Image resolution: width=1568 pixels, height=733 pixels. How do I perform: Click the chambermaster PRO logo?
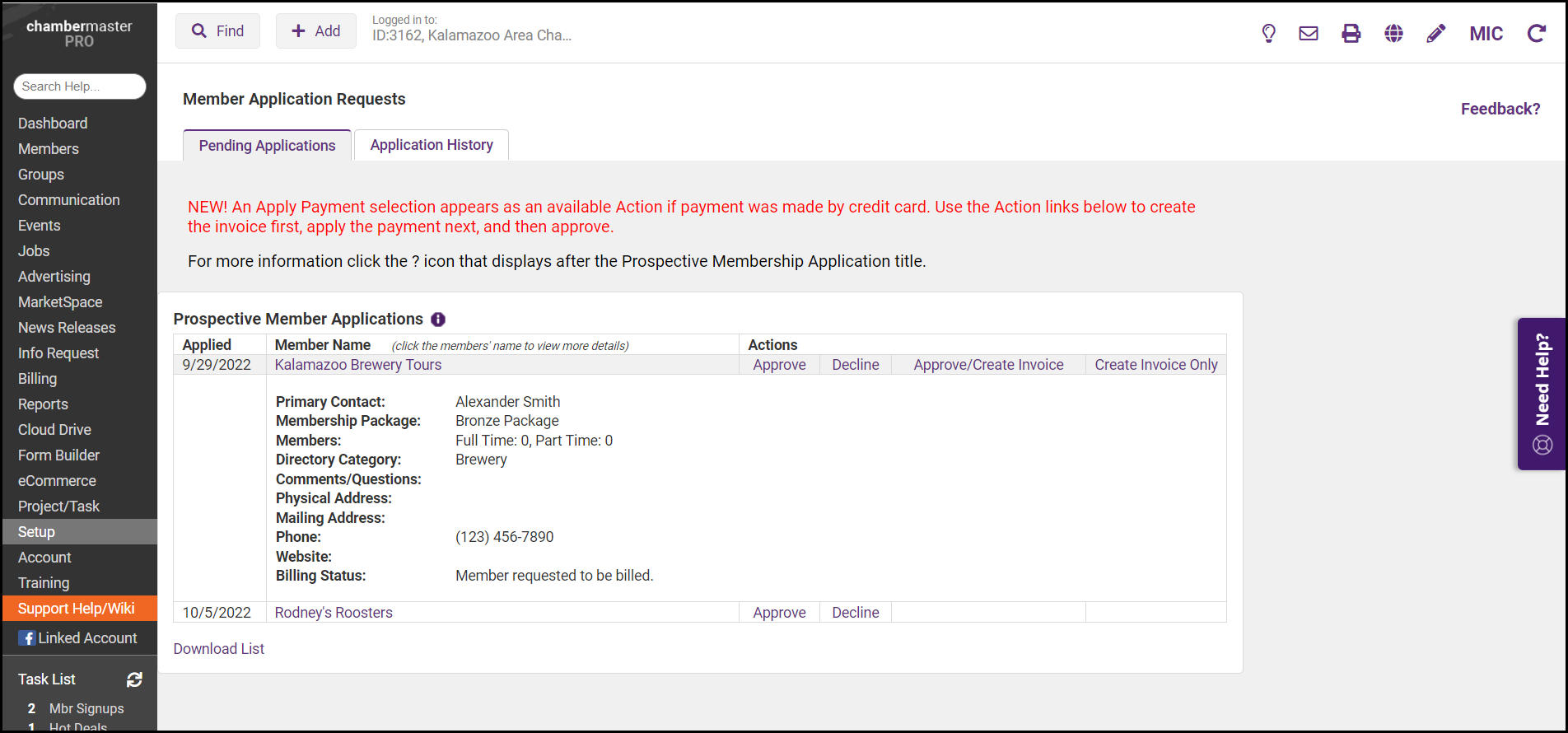coord(79,33)
